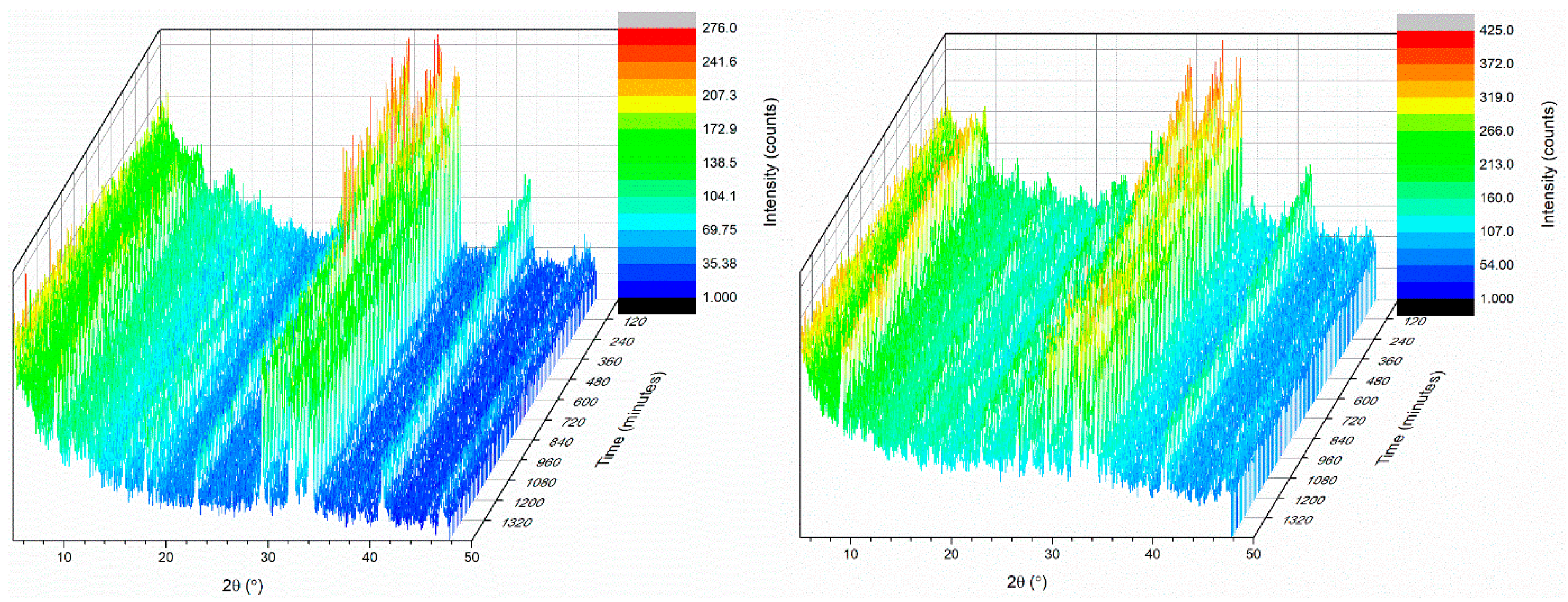Select left plot's Intensity (counts) axis title

pyautogui.click(x=771, y=162)
